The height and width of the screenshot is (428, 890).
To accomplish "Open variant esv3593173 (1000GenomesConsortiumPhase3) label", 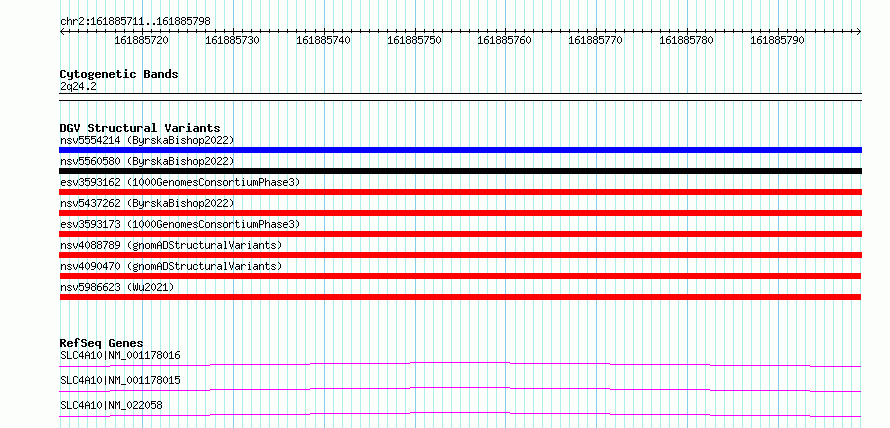I will coord(180,224).
